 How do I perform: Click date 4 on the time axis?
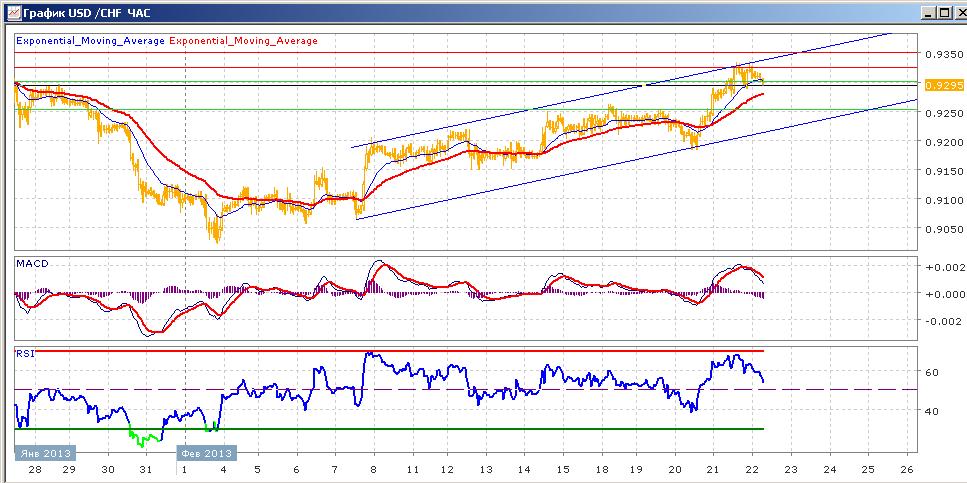click(223, 468)
